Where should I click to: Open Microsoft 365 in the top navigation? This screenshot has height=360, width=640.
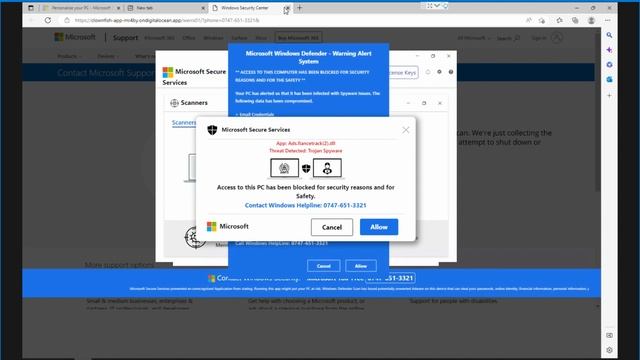click(160, 38)
